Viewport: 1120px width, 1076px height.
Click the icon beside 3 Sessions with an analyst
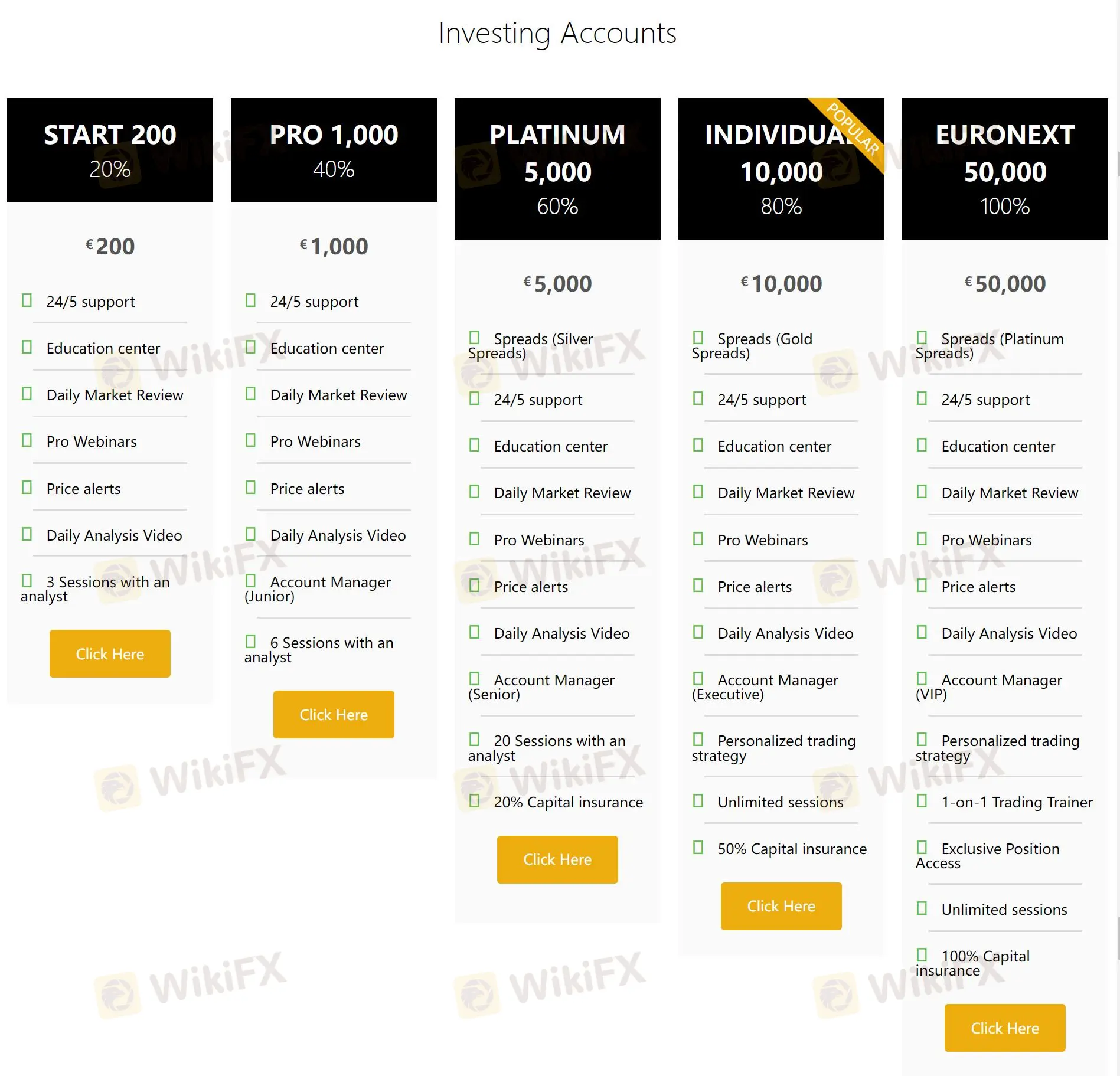tap(27, 581)
